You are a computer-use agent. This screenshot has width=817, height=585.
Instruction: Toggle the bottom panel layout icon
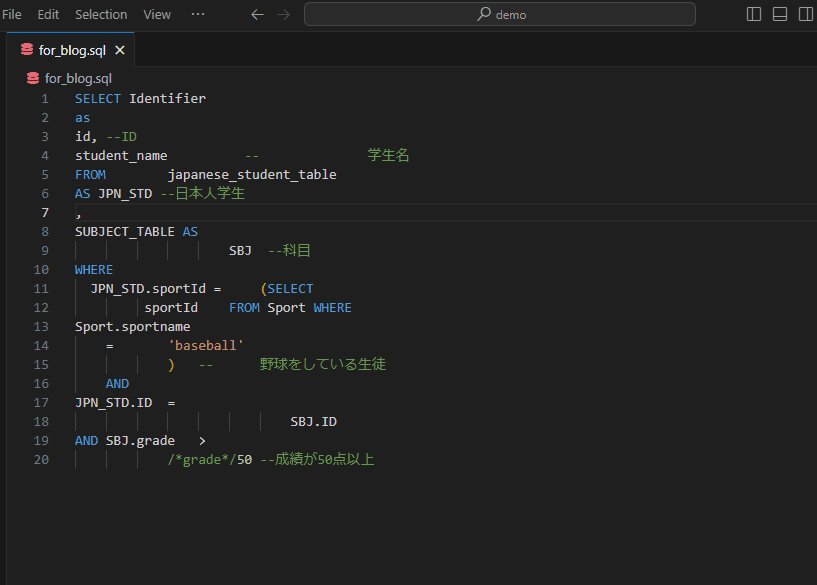pos(780,14)
